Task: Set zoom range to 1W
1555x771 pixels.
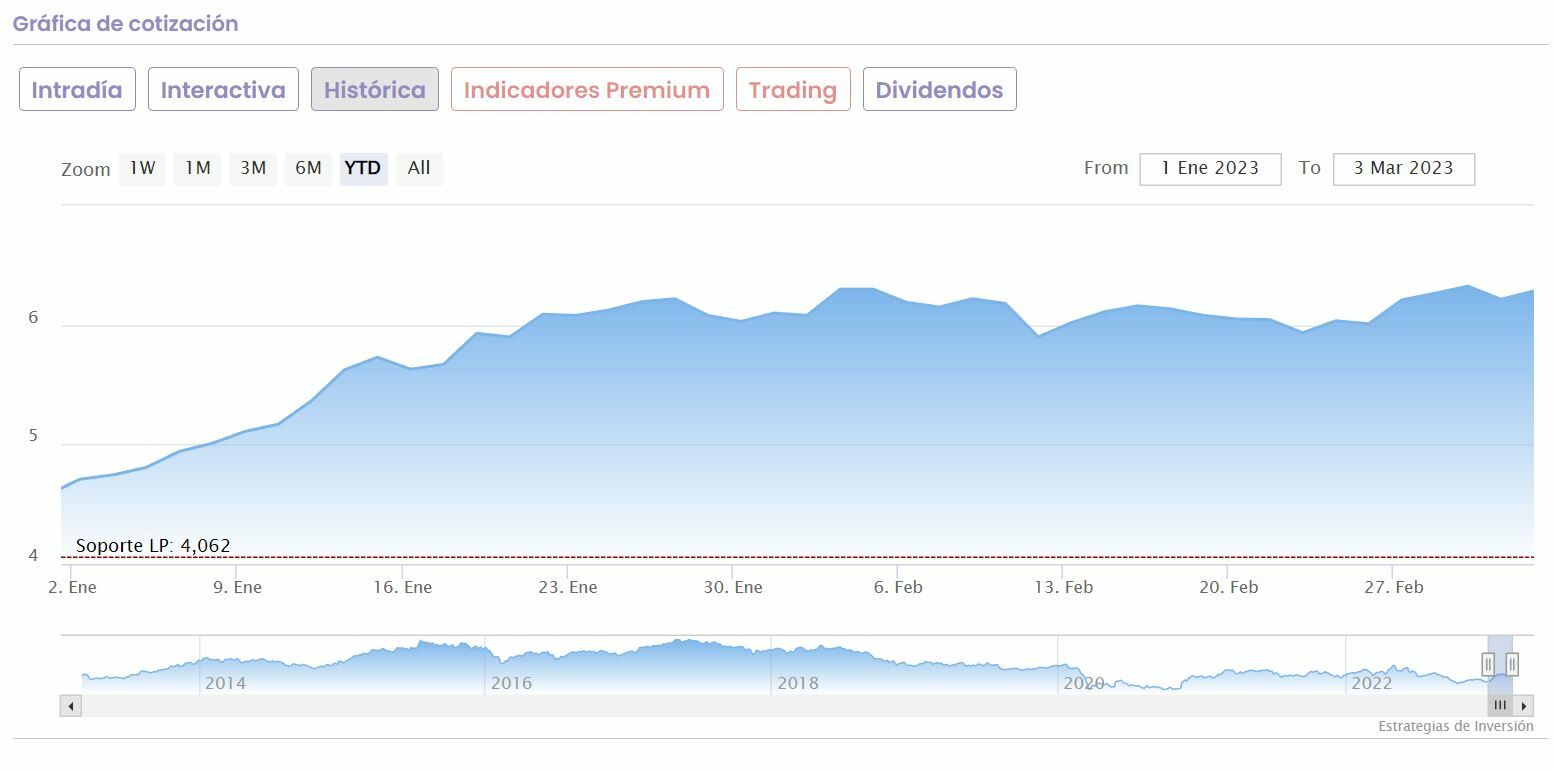Action: tap(142, 168)
